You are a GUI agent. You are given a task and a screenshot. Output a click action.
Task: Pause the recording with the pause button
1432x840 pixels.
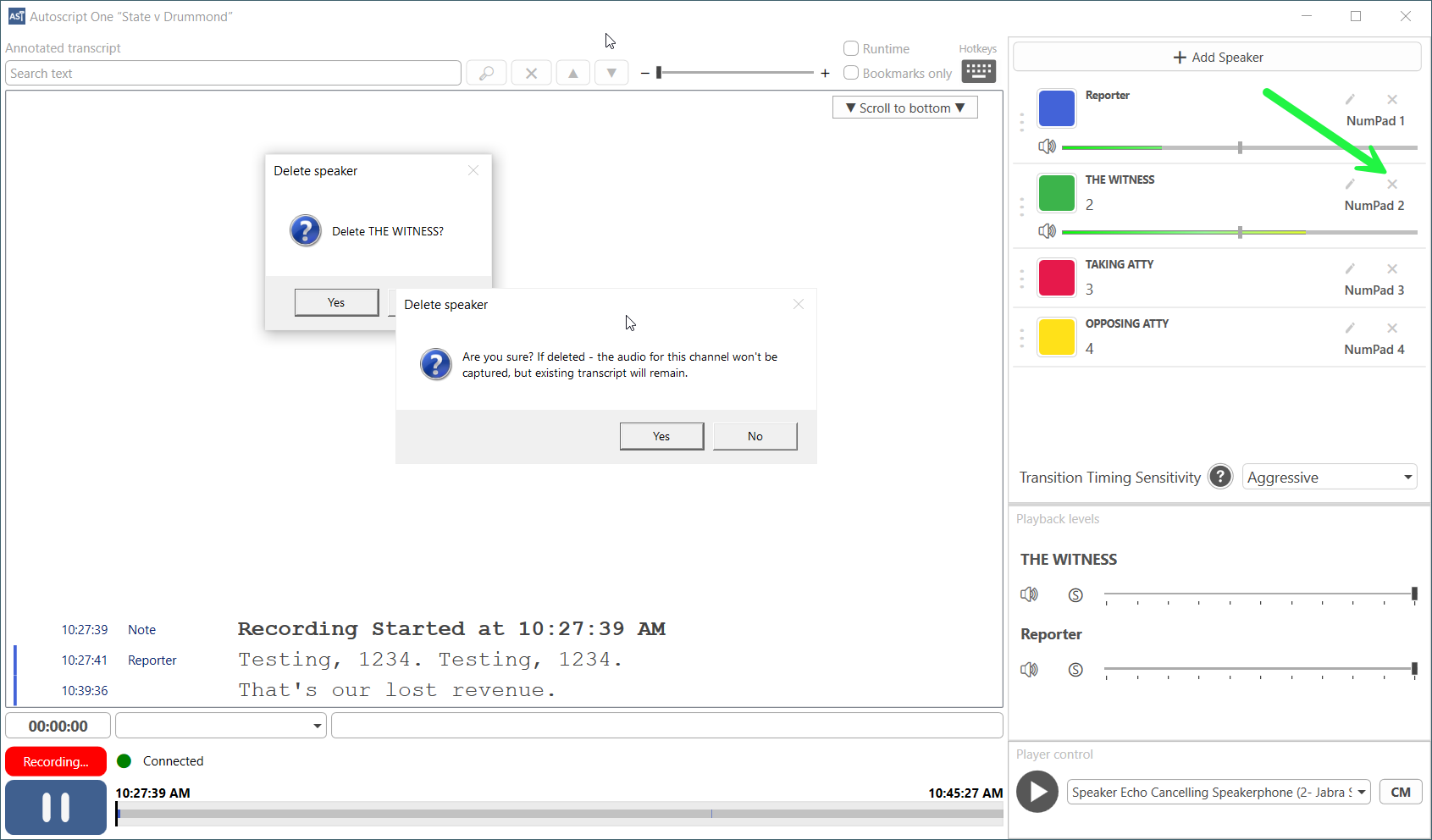click(56, 807)
